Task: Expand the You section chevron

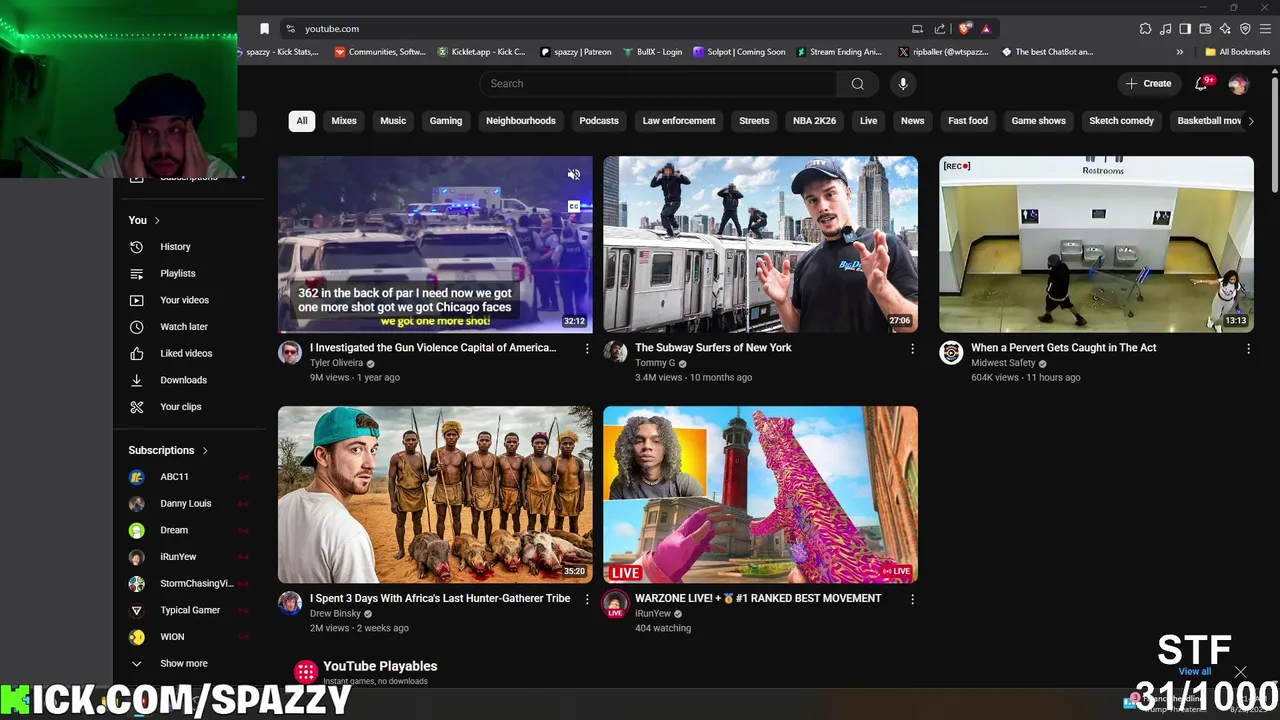Action: coord(157,220)
